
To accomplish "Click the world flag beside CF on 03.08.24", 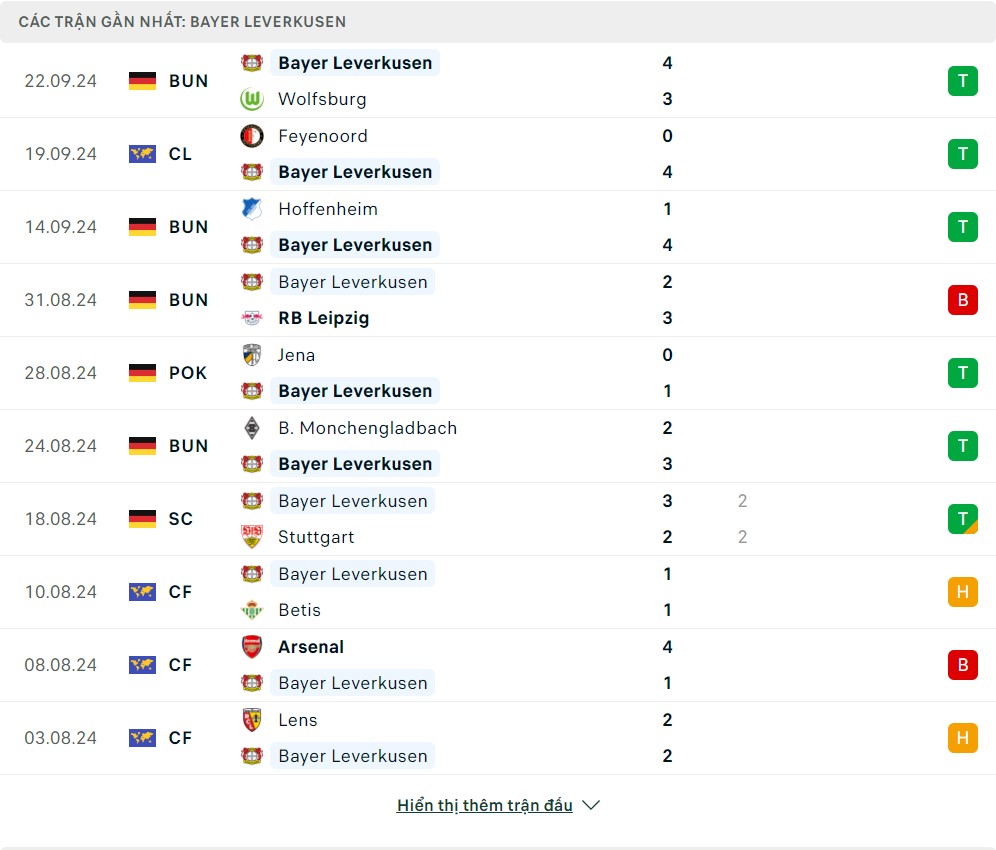I will coord(142,738).
